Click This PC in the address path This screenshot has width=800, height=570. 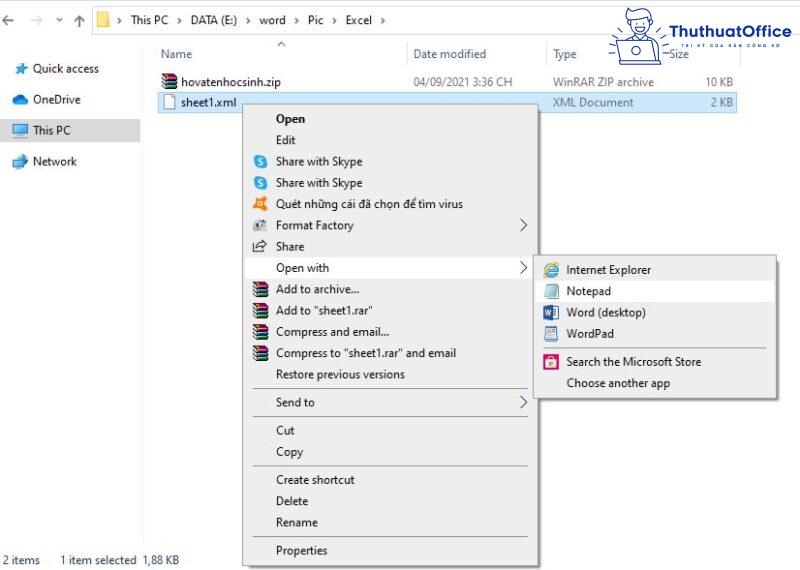point(149,20)
